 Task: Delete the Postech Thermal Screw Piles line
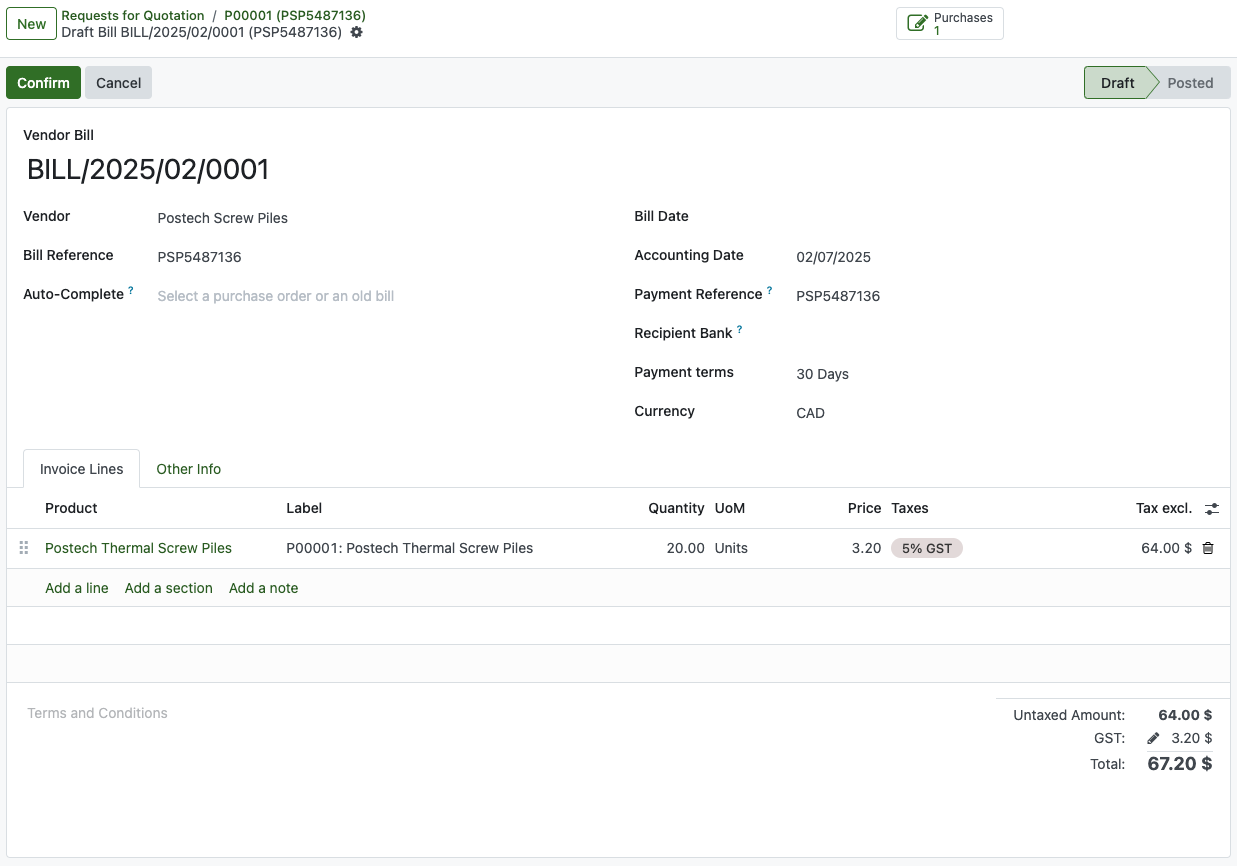pos(1208,548)
